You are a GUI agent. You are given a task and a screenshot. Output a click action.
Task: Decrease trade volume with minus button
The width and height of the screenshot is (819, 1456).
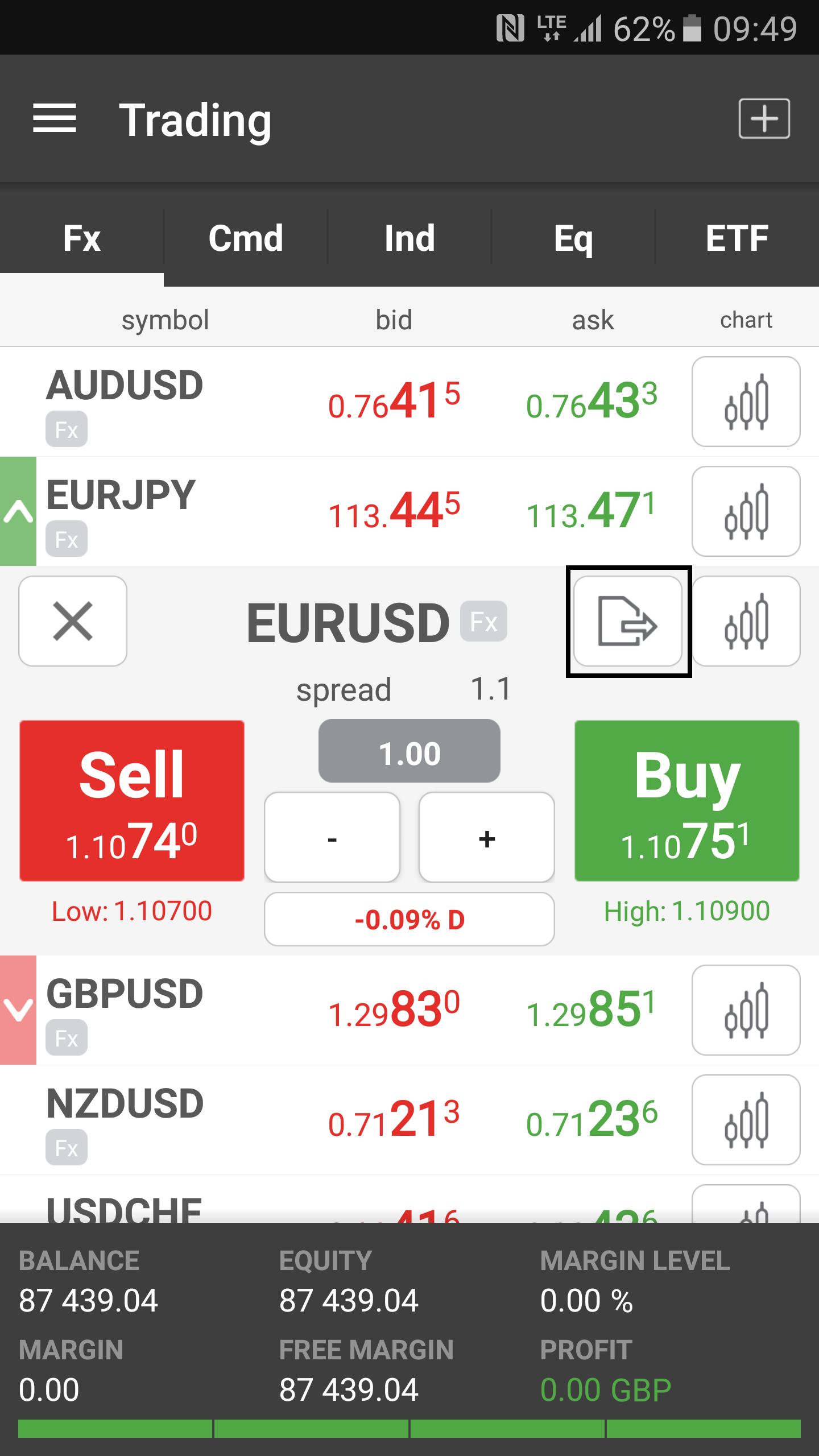pos(332,837)
